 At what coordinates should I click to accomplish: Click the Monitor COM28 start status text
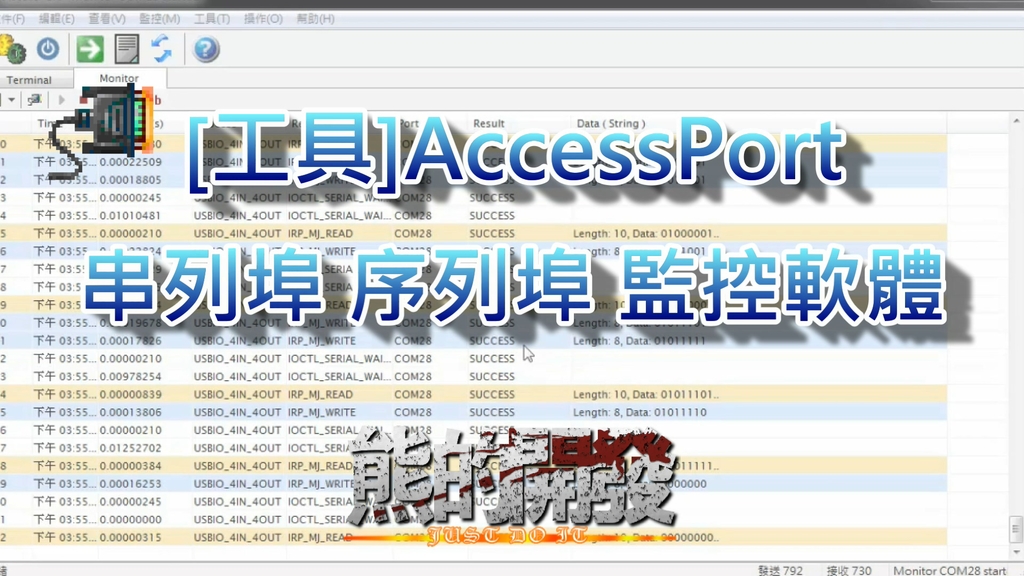coord(950,570)
